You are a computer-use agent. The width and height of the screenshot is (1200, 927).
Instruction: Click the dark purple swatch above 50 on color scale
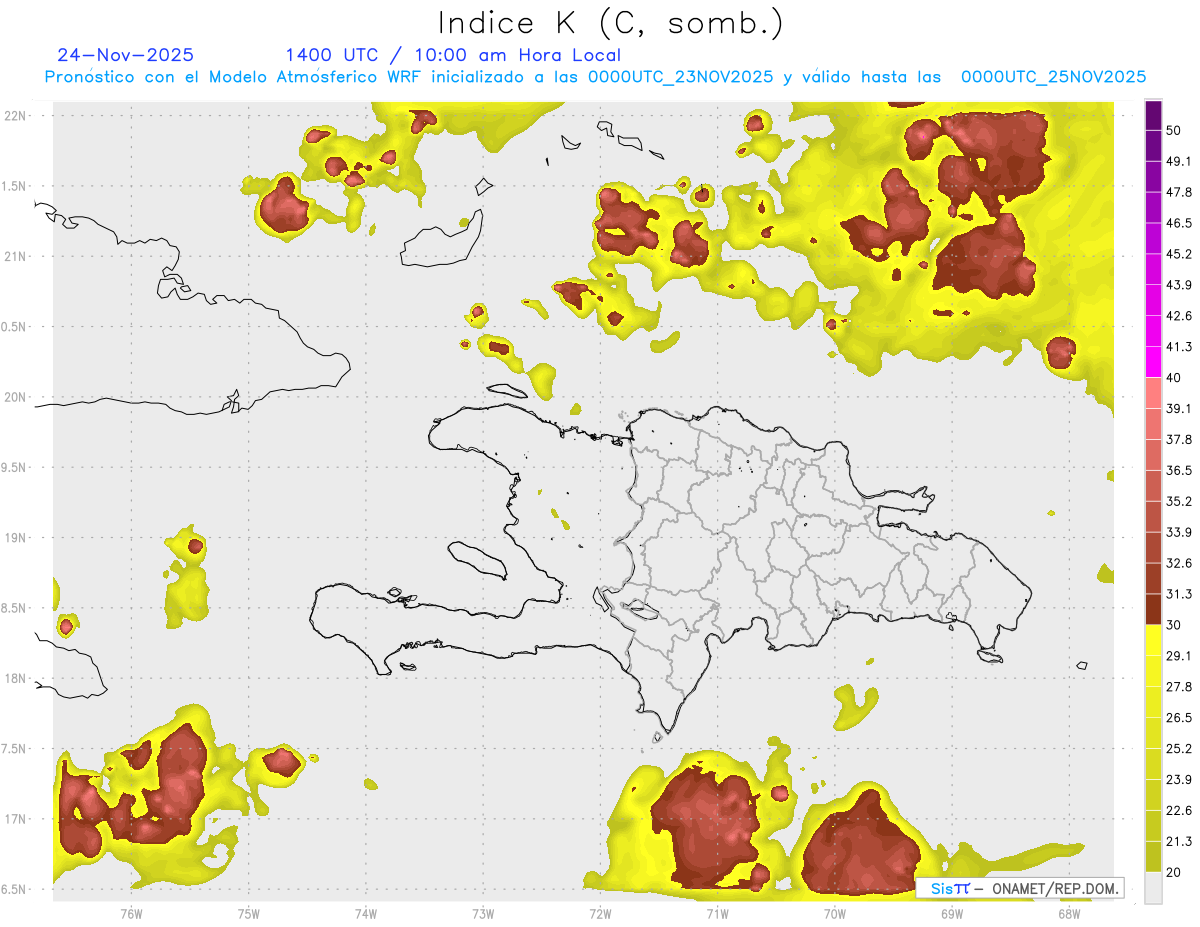1153,116
